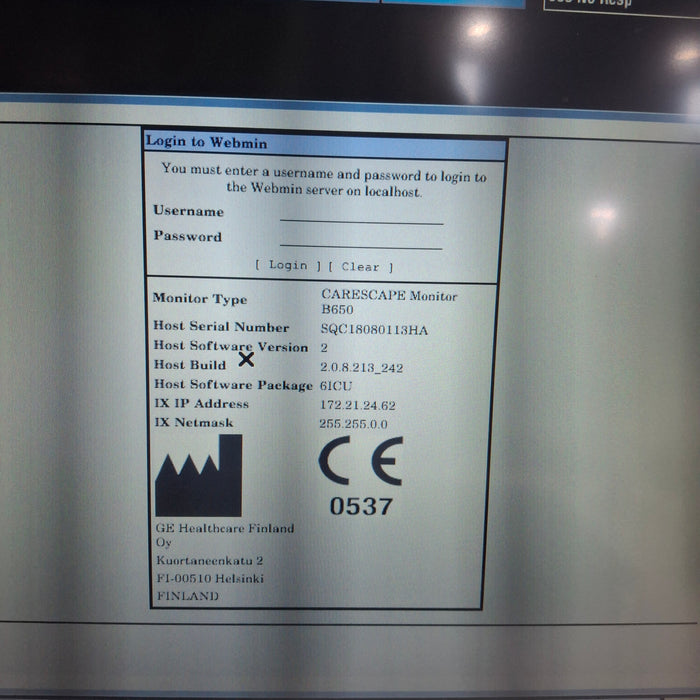Select build value '2.0.8.213_242'
Viewport: 700px width, 700px height.
pos(362,367)
